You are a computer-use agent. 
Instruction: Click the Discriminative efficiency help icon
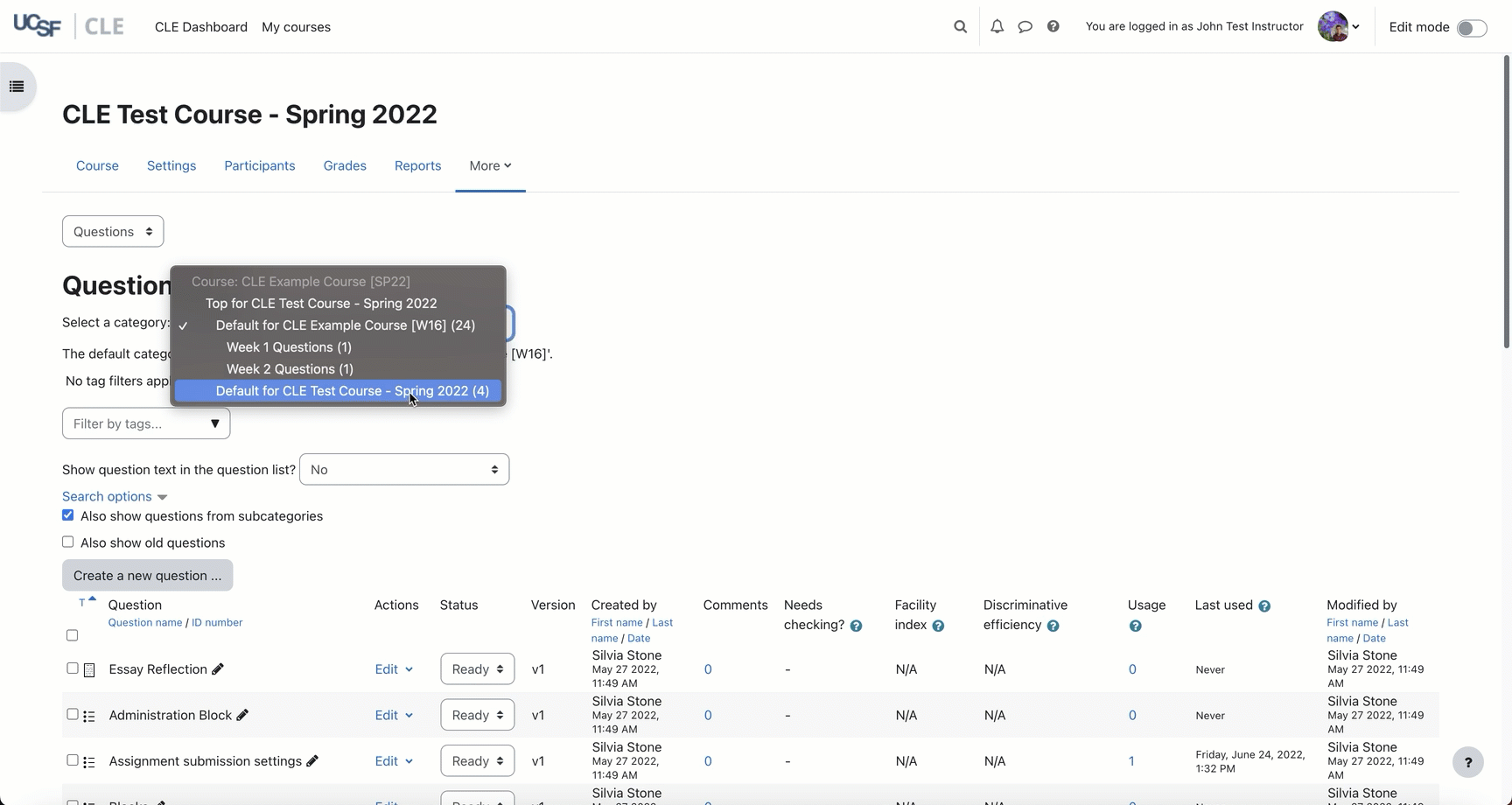pos(1053,626)
